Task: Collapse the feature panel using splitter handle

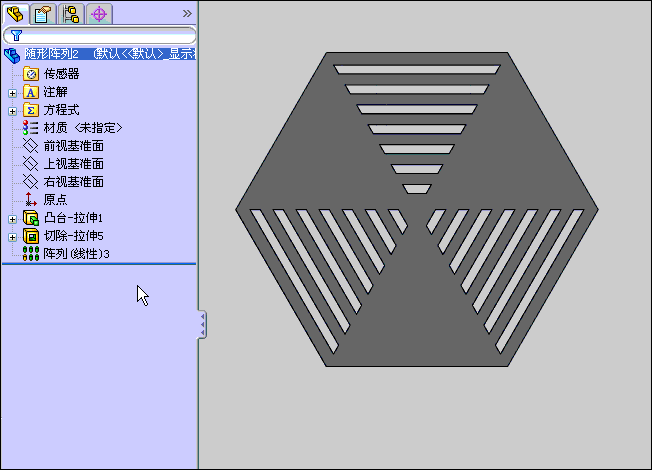Action: coord(202,324)
